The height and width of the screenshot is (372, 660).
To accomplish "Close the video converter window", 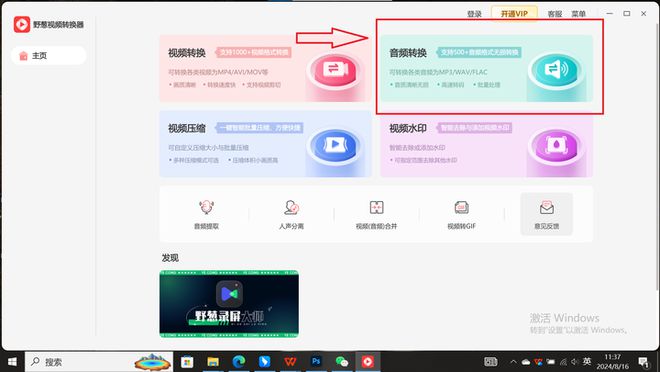I will [x=644, y=14].
